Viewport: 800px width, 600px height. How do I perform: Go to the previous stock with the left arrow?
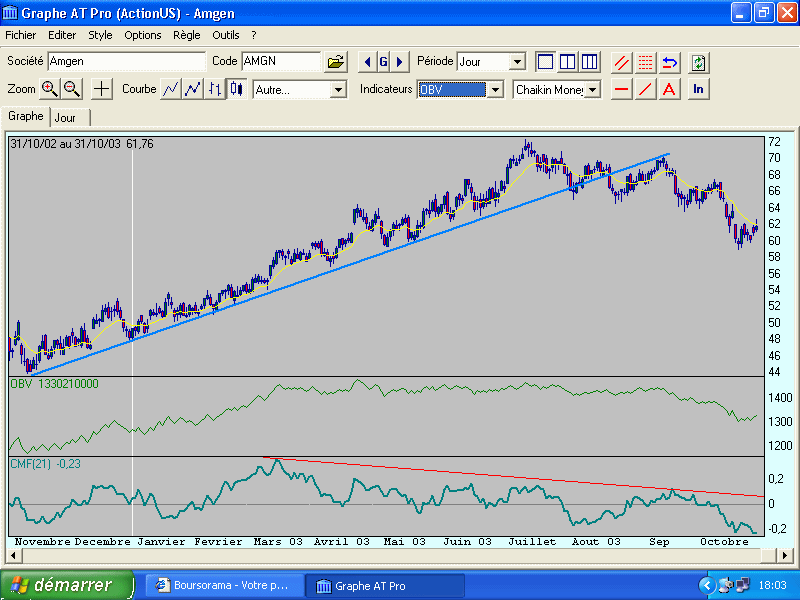coord(367,62)
